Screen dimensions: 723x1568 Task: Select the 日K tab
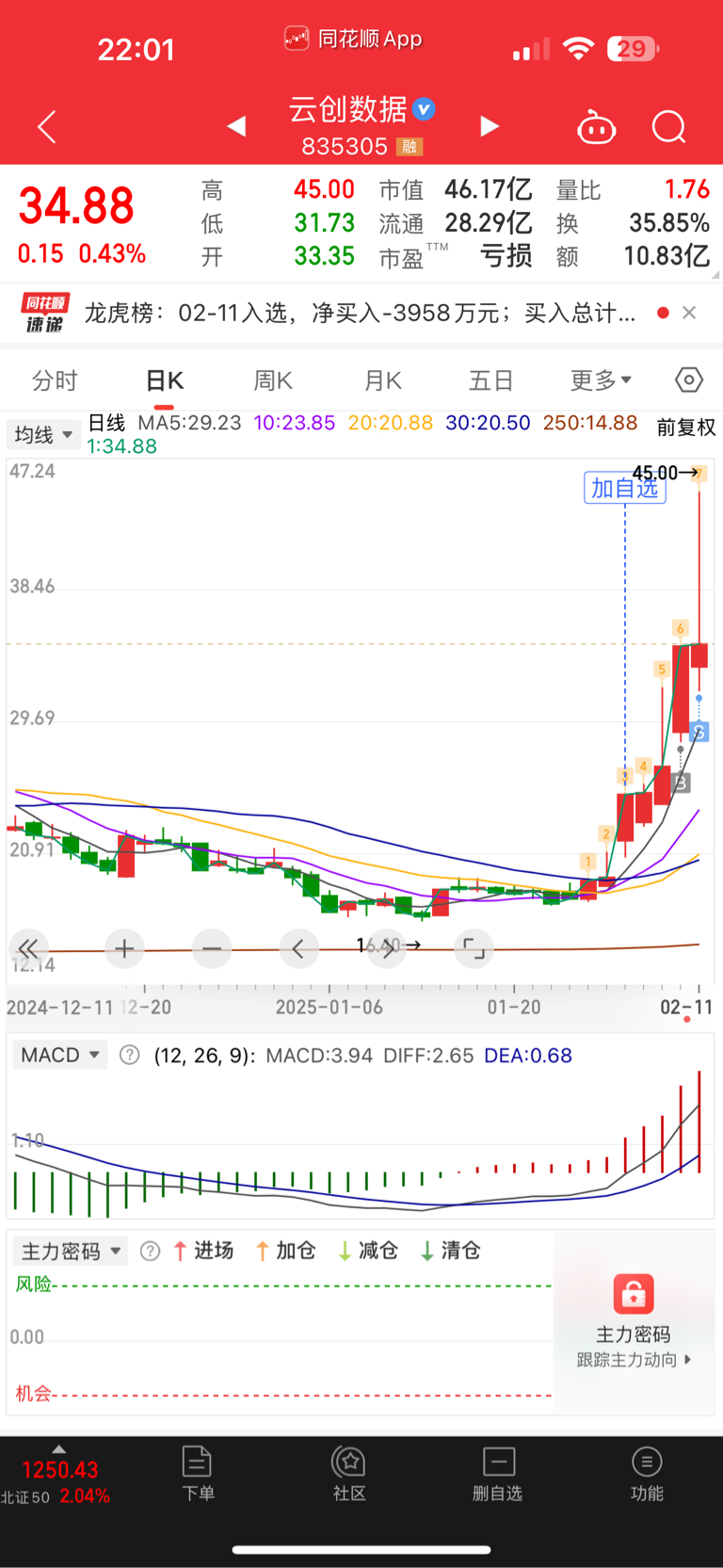pos(165,380)
